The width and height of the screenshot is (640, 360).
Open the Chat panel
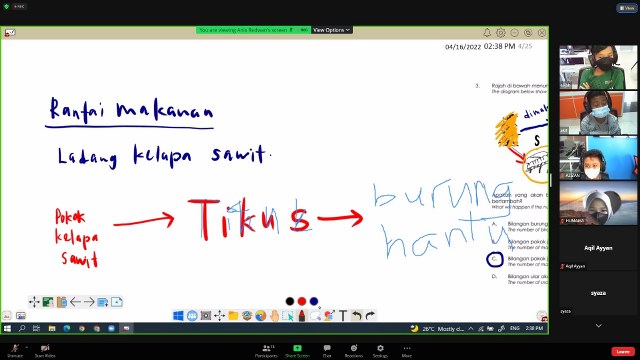[327, 350]
